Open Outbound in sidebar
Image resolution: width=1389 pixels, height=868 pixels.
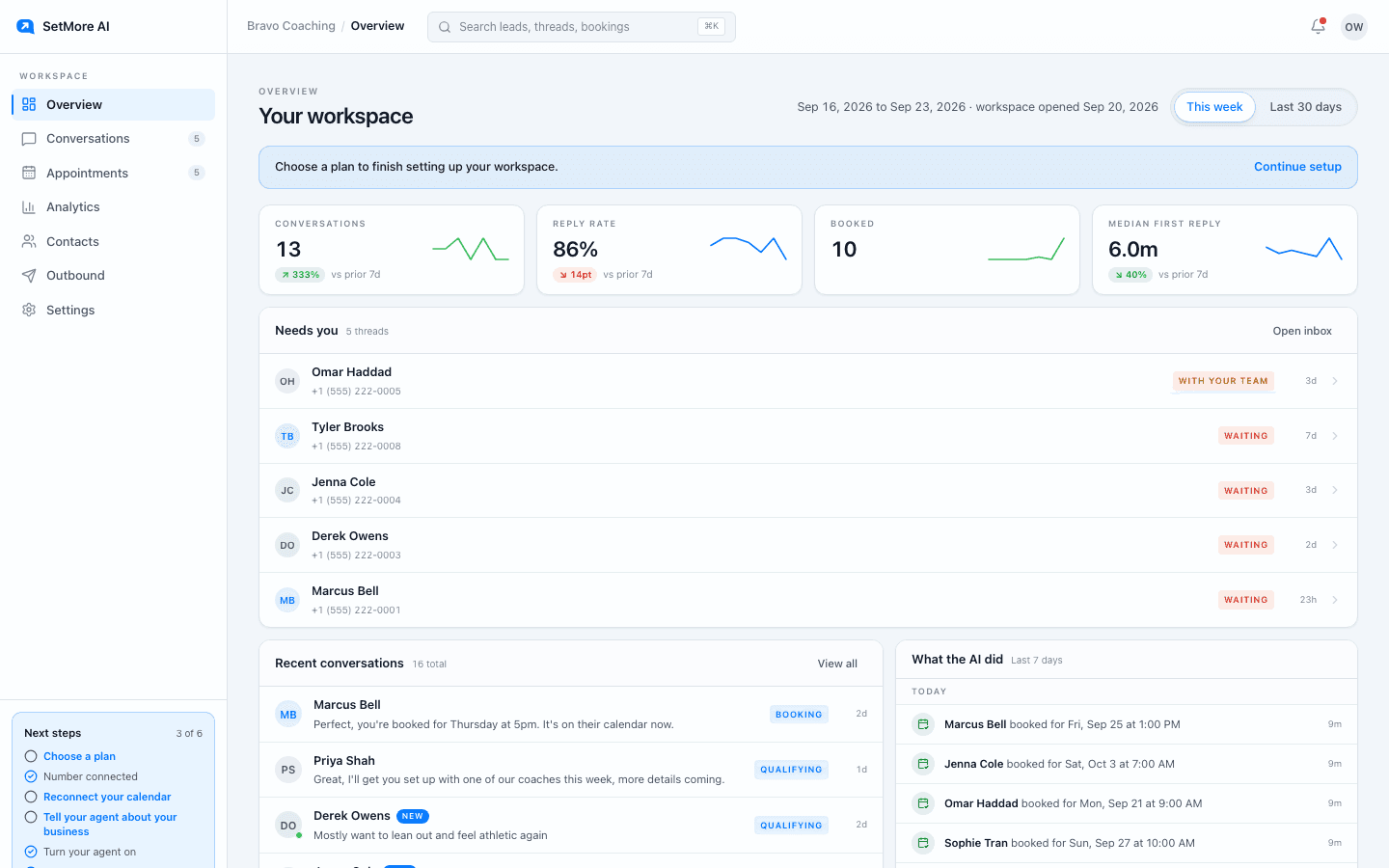pos(114,276)
